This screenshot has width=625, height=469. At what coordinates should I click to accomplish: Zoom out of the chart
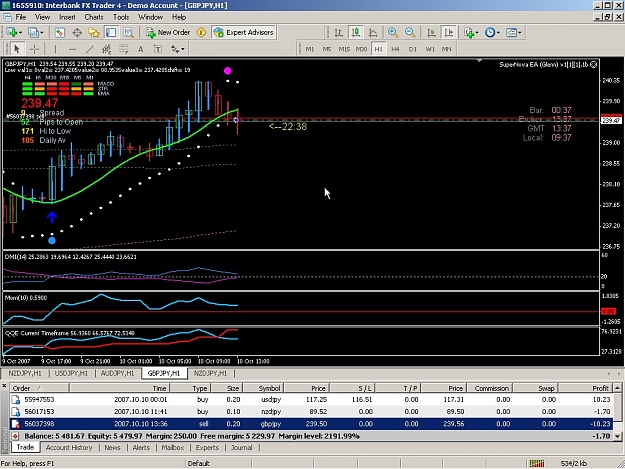(410, 33)
